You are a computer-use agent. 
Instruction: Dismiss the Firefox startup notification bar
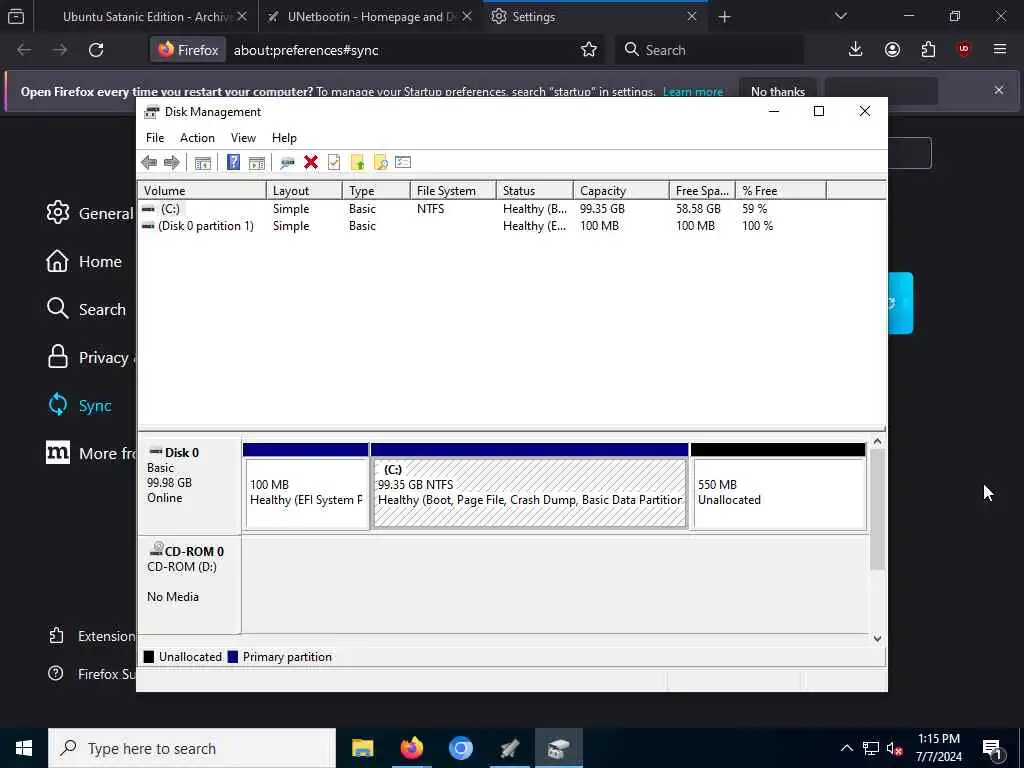(999, 90)
